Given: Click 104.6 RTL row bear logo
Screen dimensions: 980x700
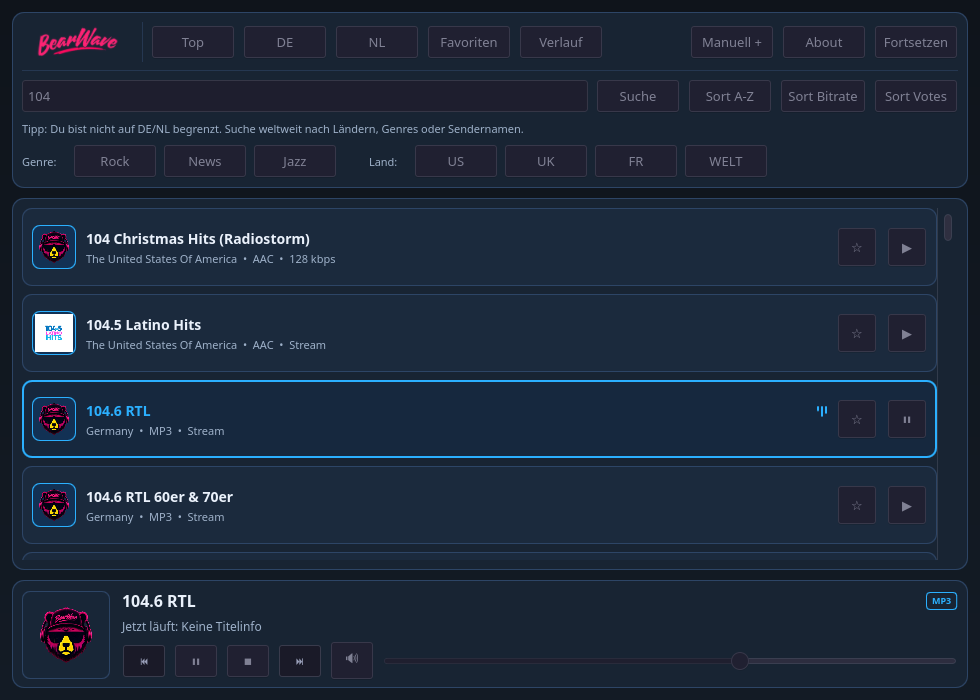Looking at the screenshot, I should (x=54, y=419).
